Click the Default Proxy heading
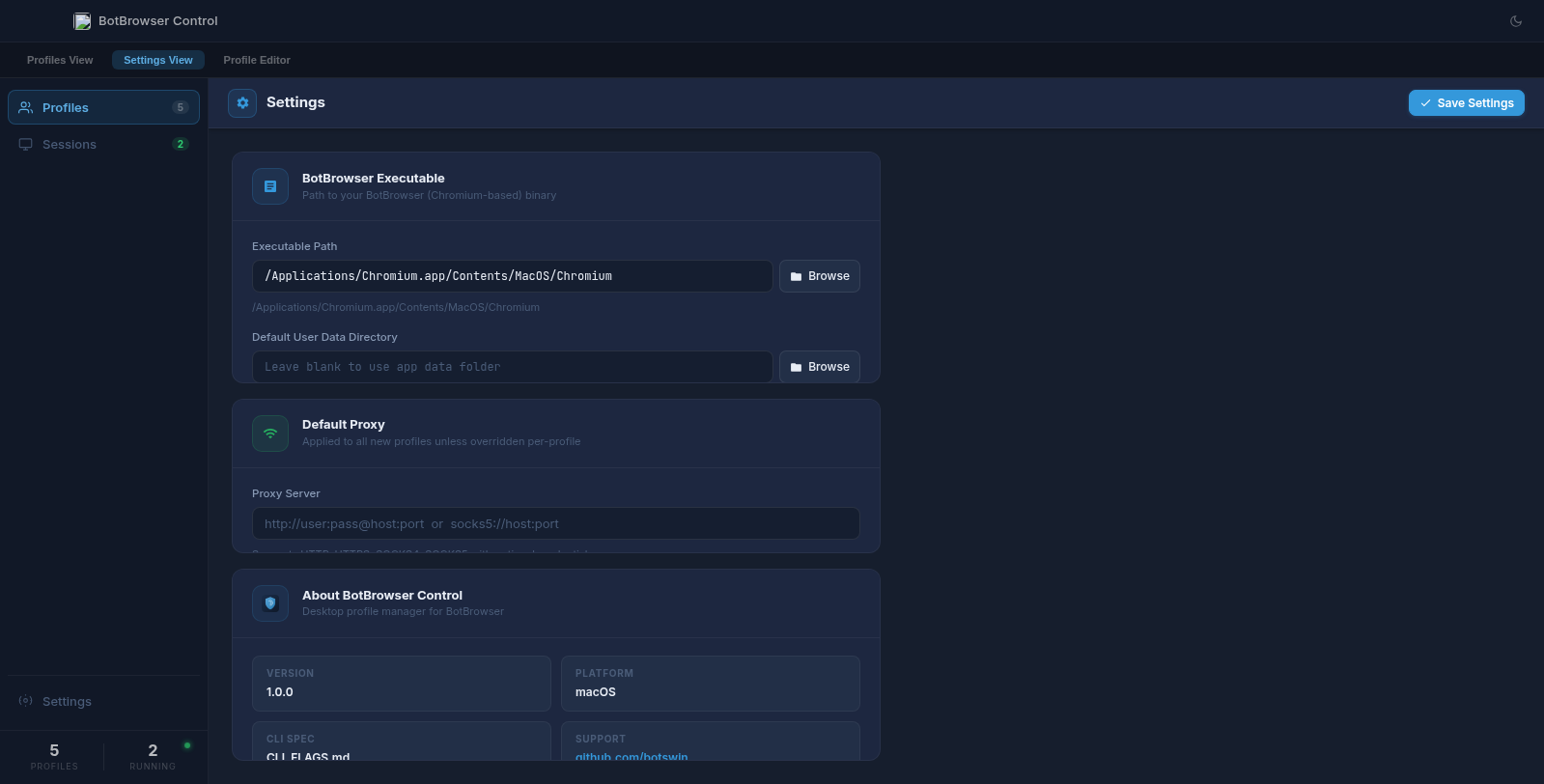 tap(344, 425)
